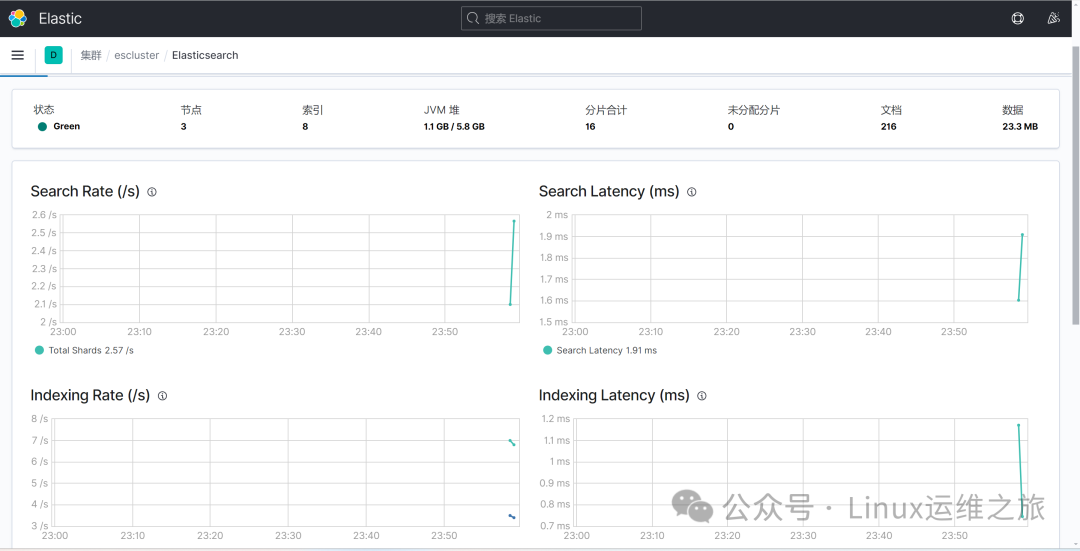The height and width of the screenshot is (551, 1080).
Task: Open the help lifebuoy icon
Action: (1017, 19)
